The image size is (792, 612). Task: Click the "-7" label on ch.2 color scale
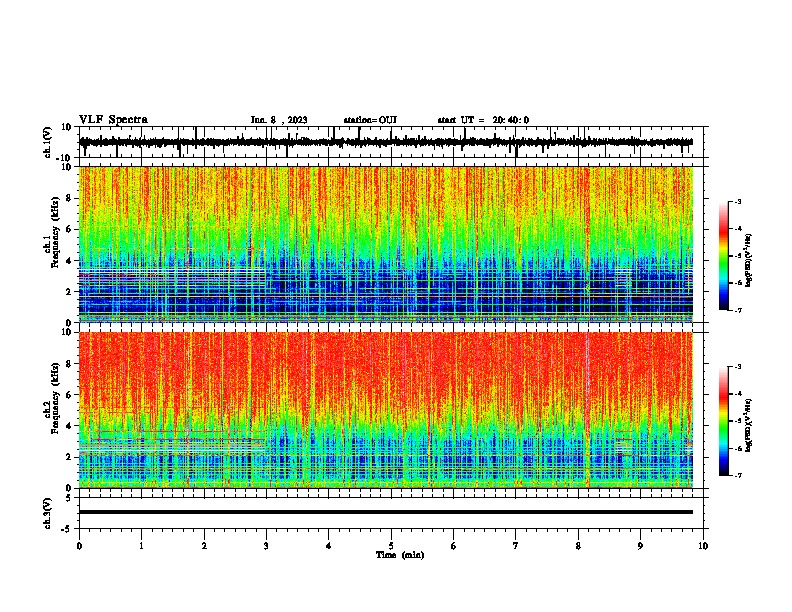coord(737,475)
